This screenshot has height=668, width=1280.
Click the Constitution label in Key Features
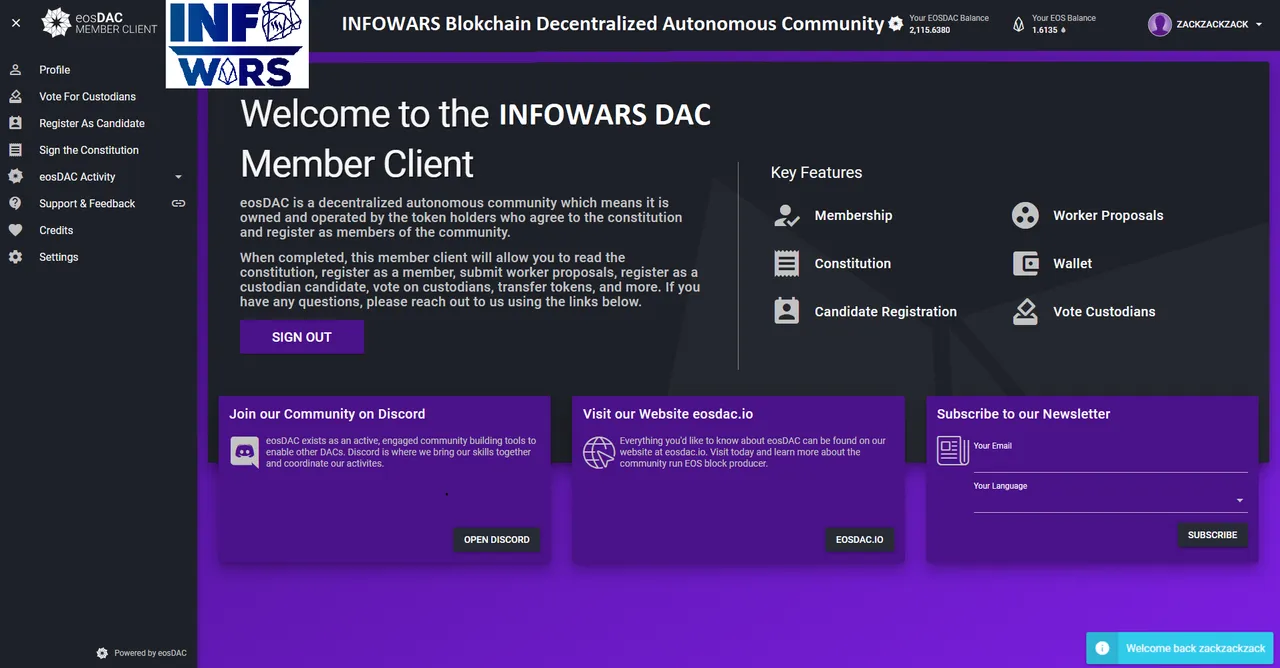pyautogui.click(x=853, y=263)
